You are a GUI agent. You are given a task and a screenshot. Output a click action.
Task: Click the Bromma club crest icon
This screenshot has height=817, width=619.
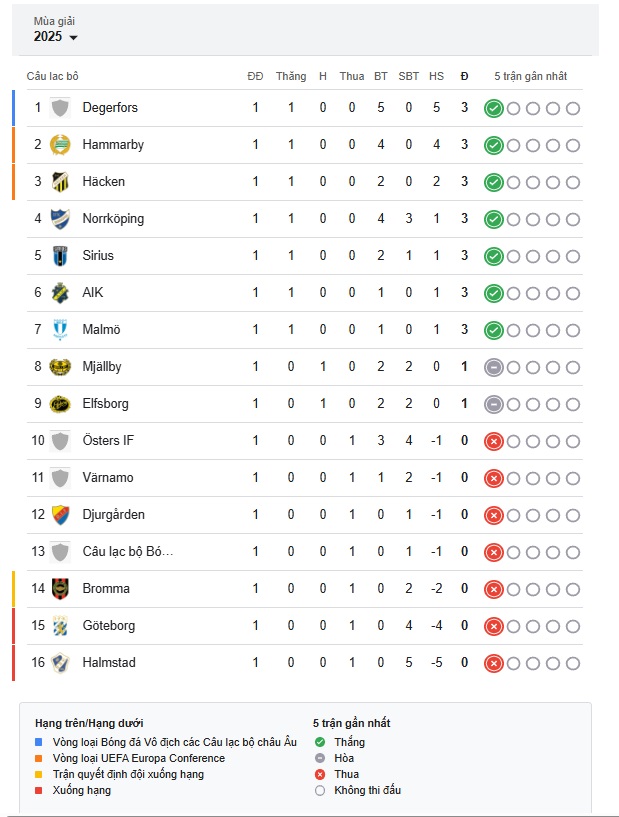click(60, 589)
